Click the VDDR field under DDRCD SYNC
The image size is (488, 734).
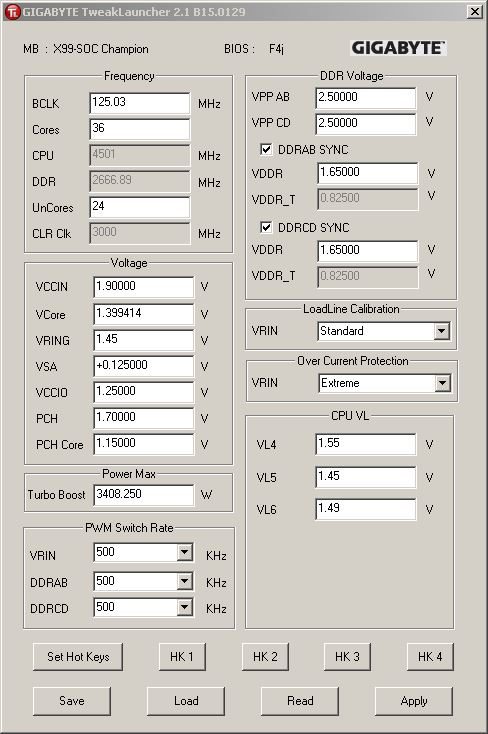tap(367, 250)
